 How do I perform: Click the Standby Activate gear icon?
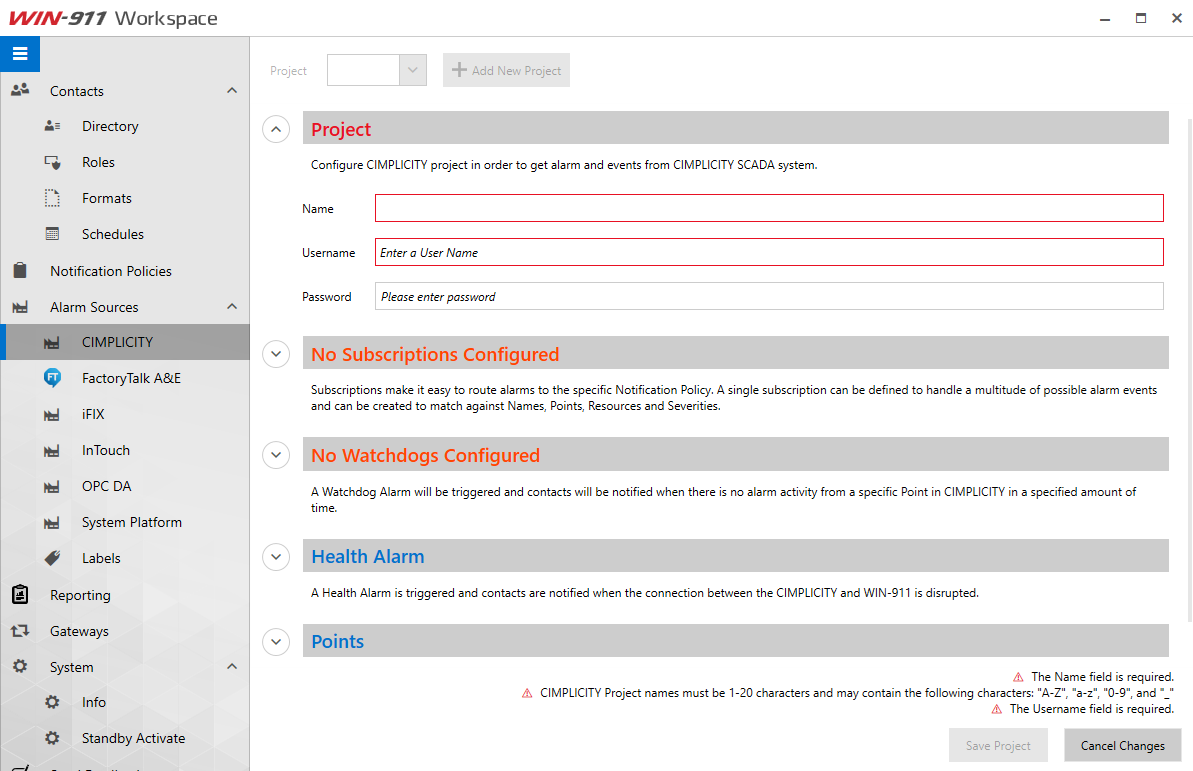(x=52, y=738)
